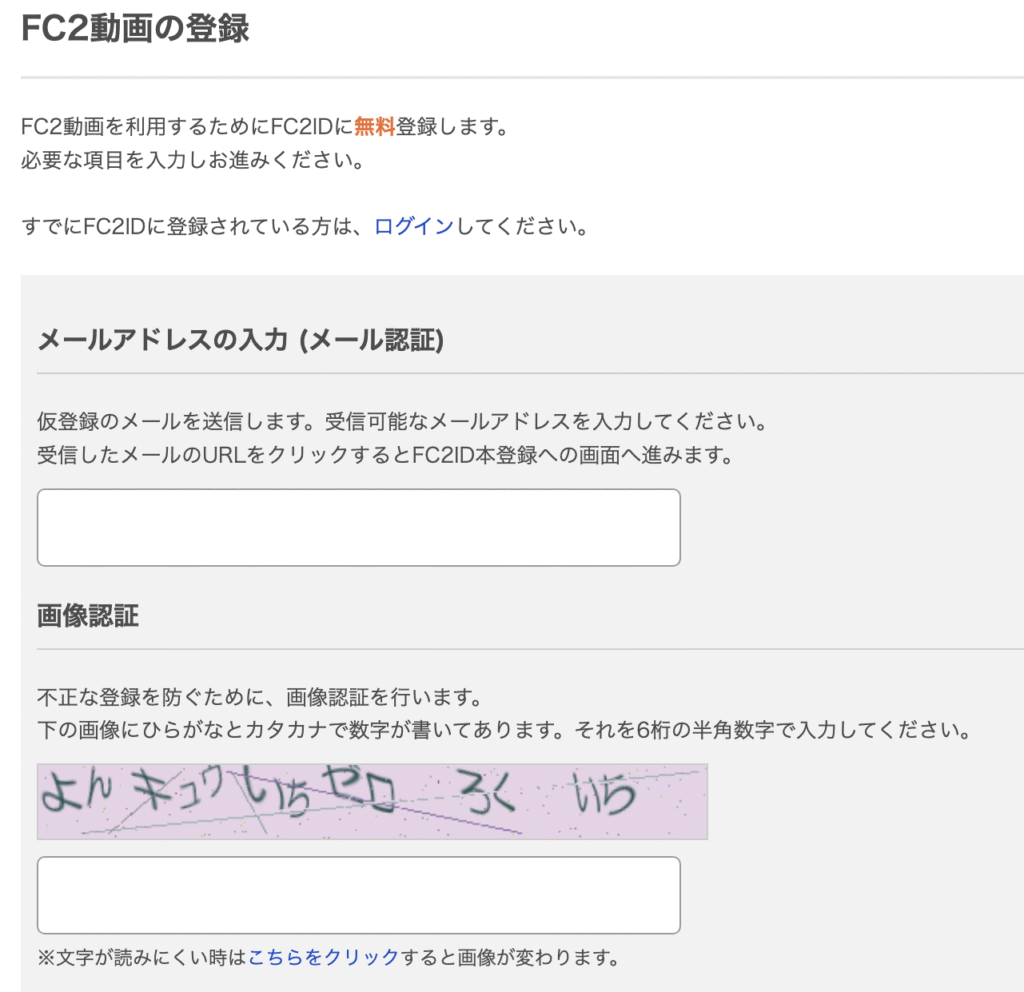1024x992 pixels.
Task: Click the orange 無料 text
Action: click(374, 127)
